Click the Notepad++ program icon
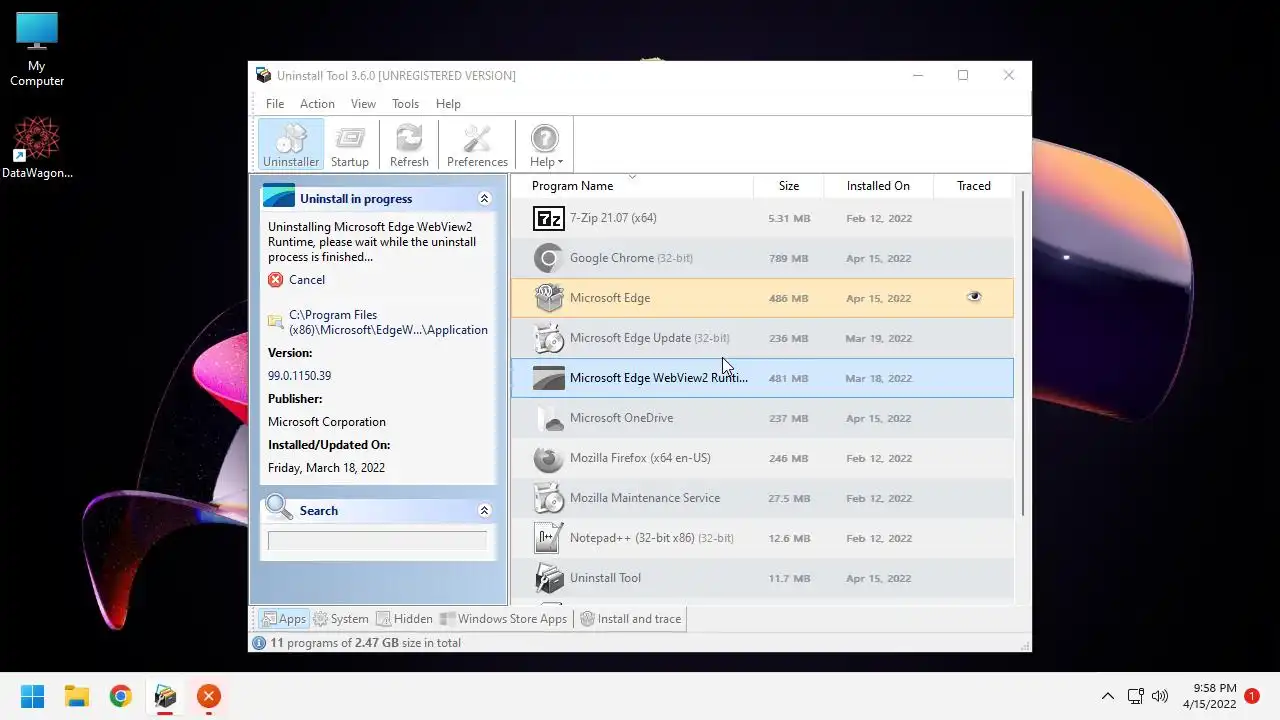This screenshot has width=1280, height=720. pyautogui.click(x=548, y=538)
